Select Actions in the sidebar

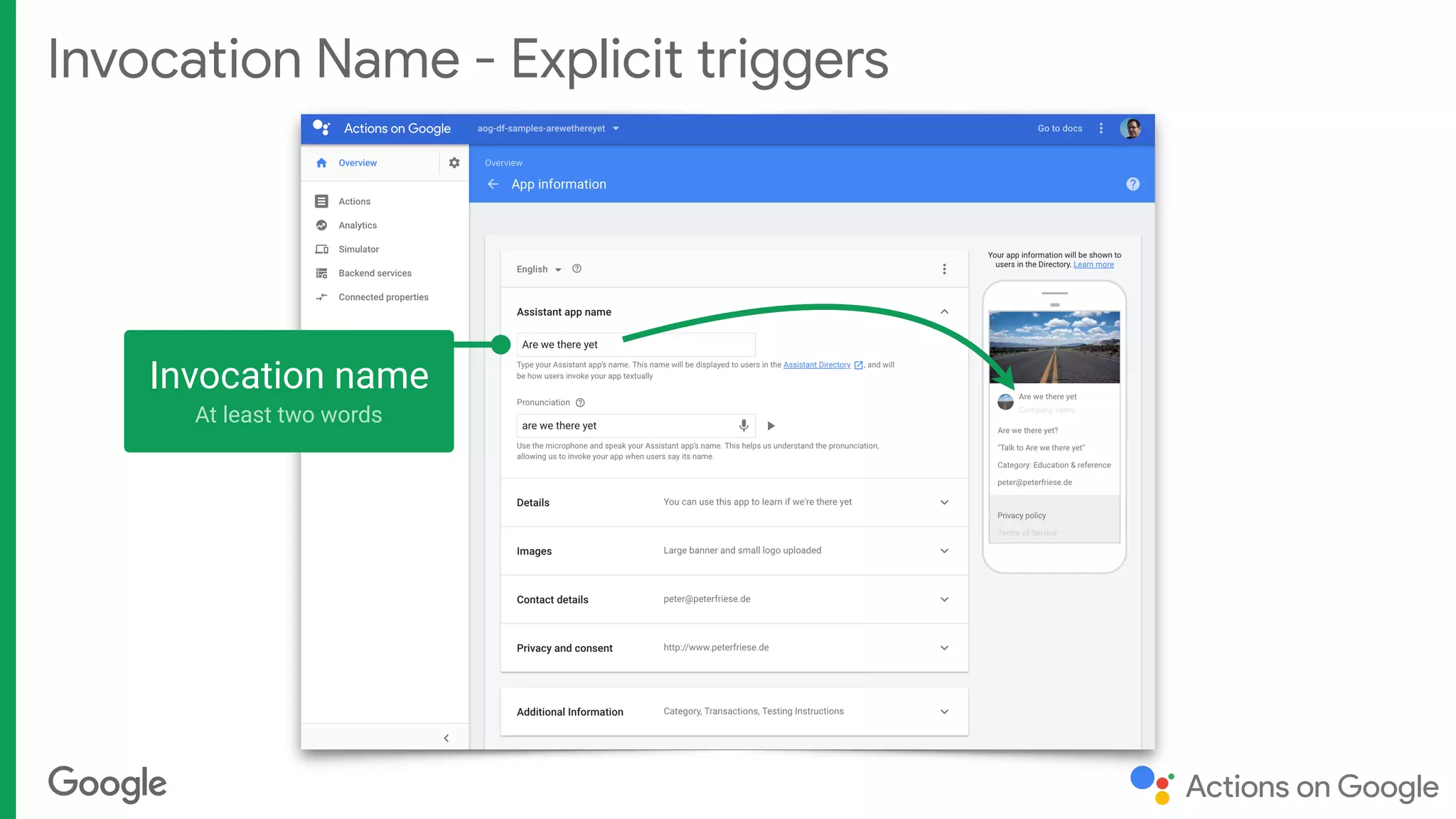point(355,201)
